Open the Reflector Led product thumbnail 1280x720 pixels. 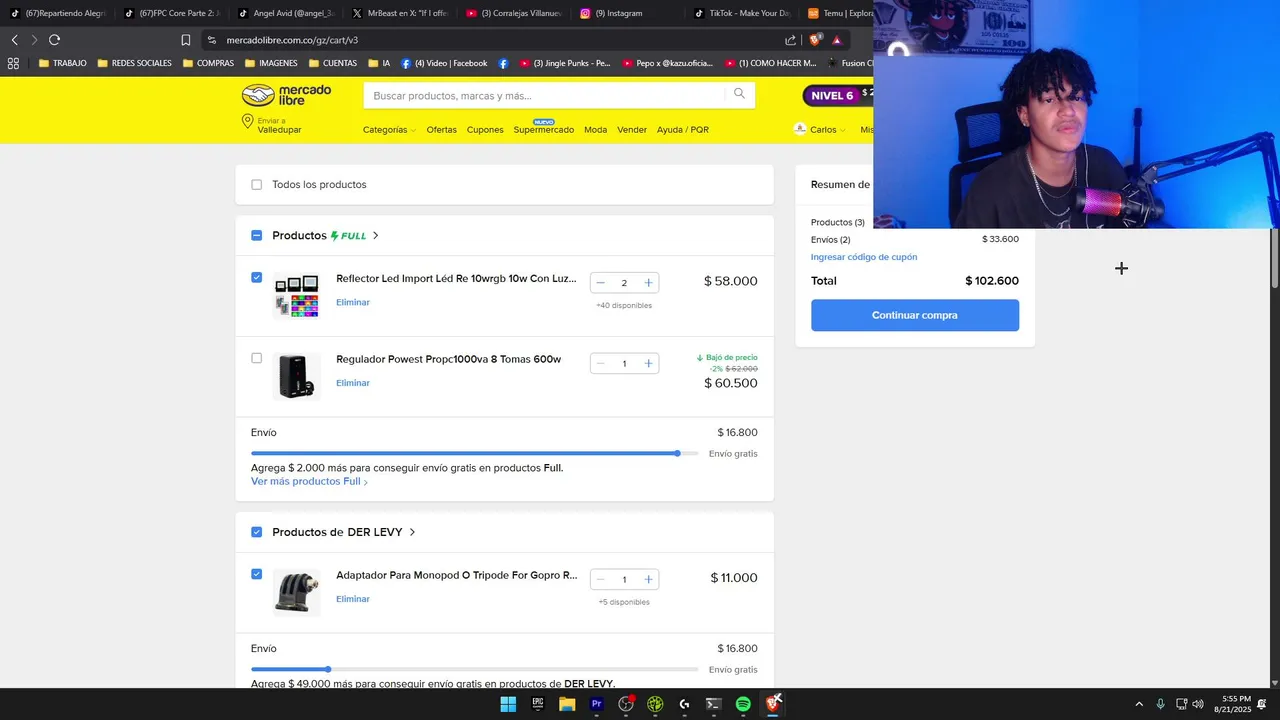[297, 296]
